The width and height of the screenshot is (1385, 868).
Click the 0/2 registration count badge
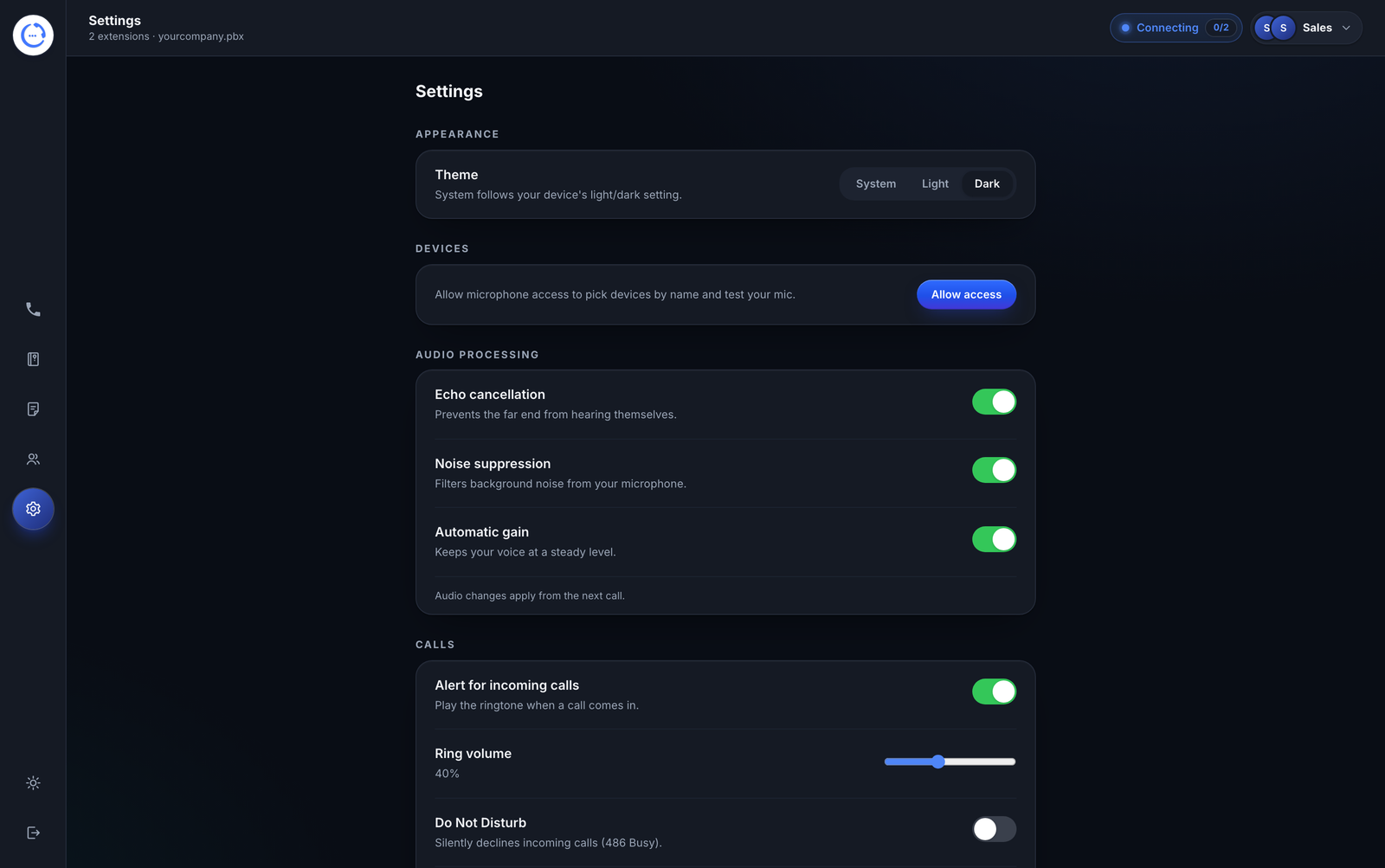point(1221,28)
